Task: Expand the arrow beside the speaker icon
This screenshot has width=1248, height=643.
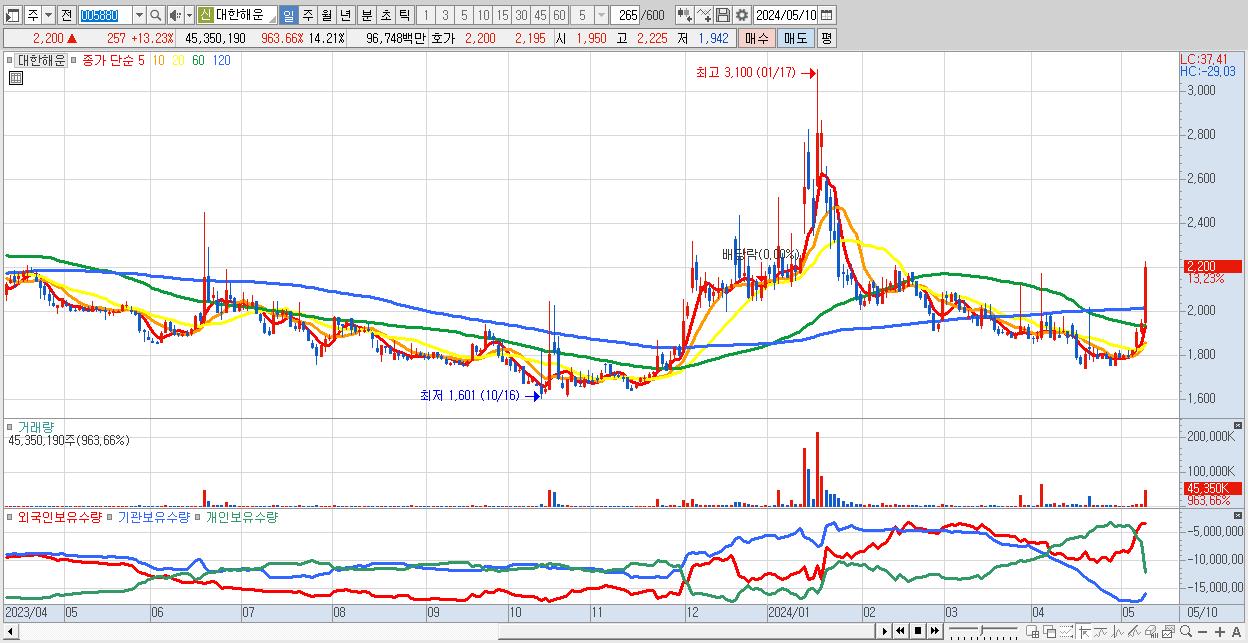Action: 189,15
